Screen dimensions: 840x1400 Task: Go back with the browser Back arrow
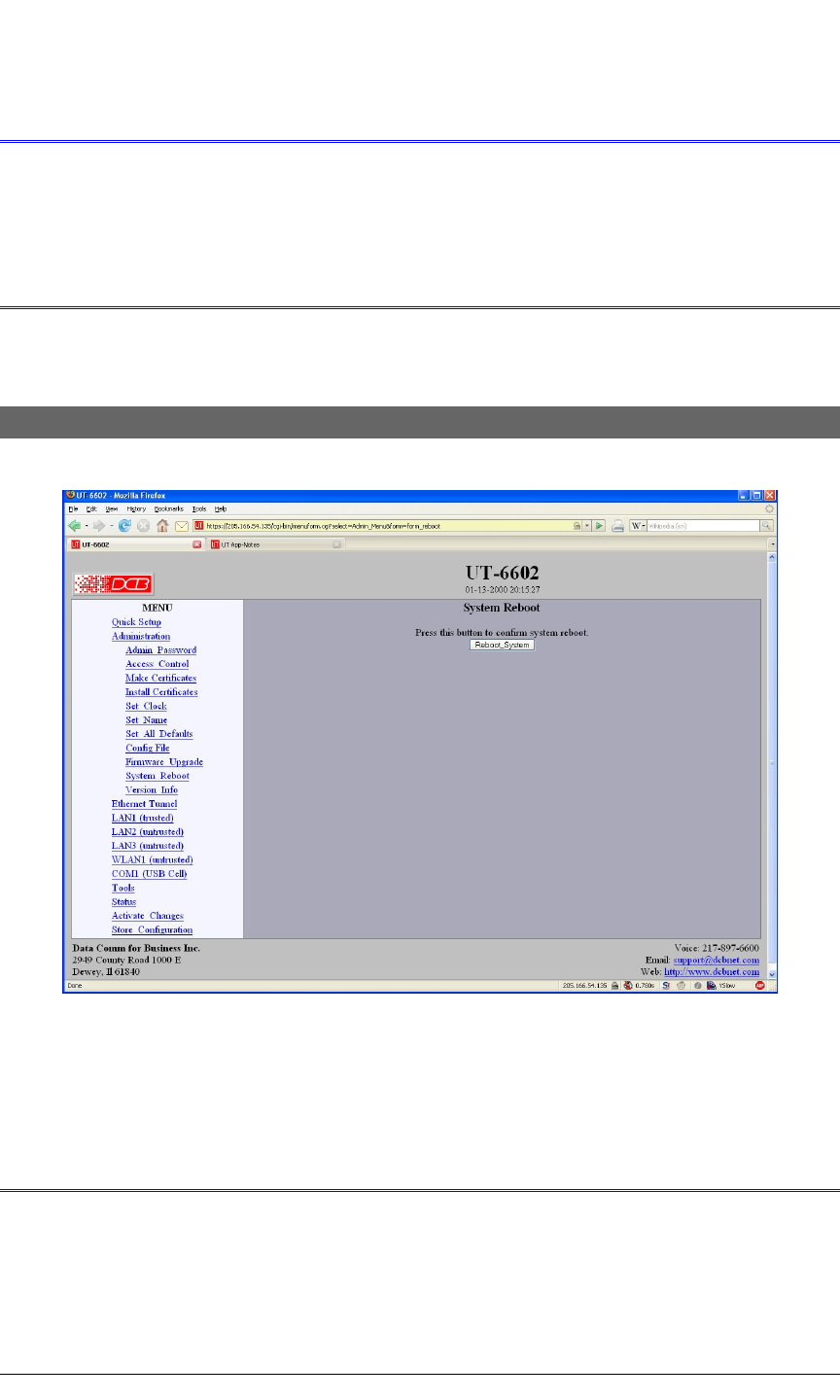click(x=75, y=526)
